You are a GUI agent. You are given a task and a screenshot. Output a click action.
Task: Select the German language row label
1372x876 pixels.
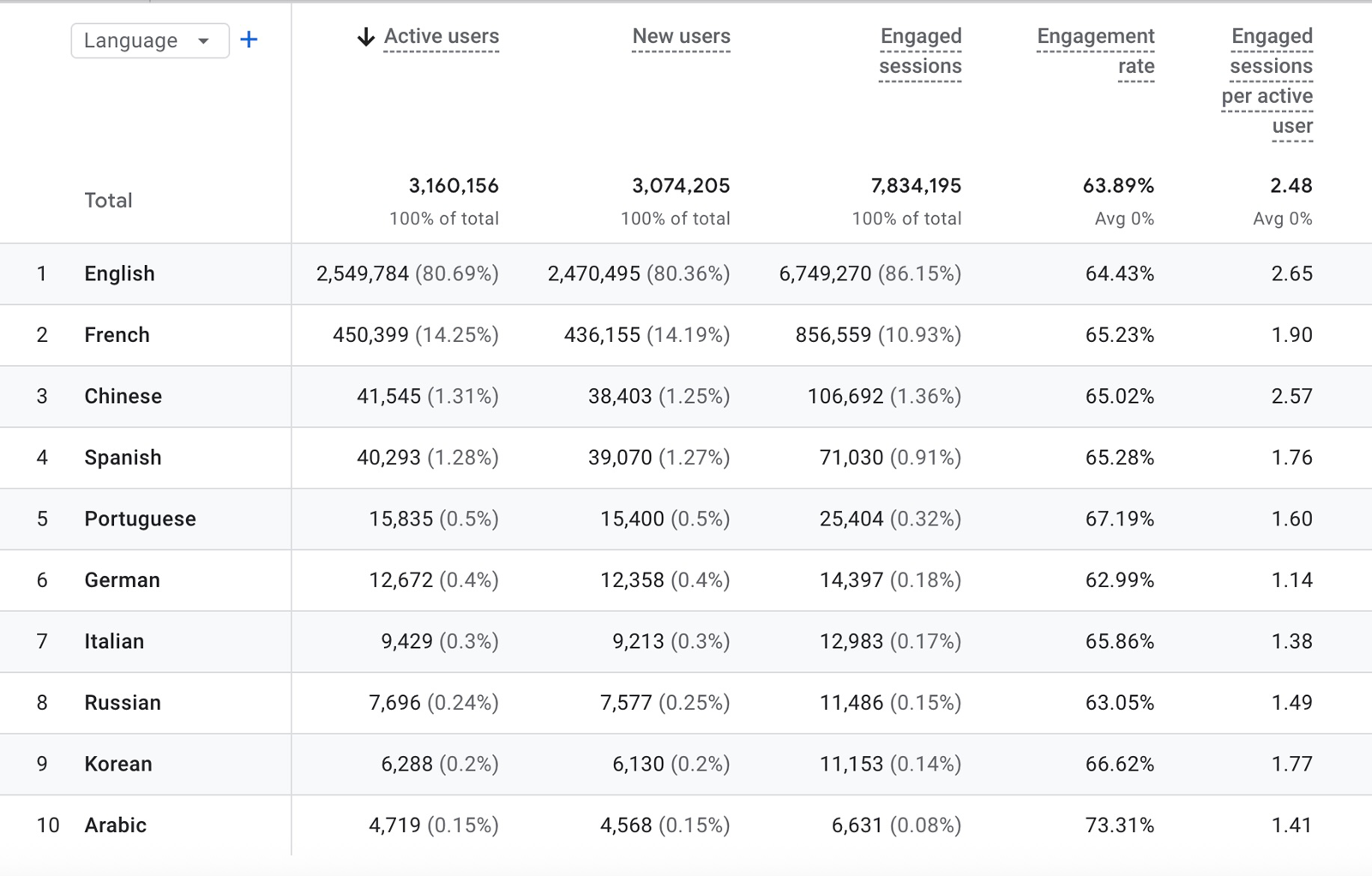coord(123,580)
